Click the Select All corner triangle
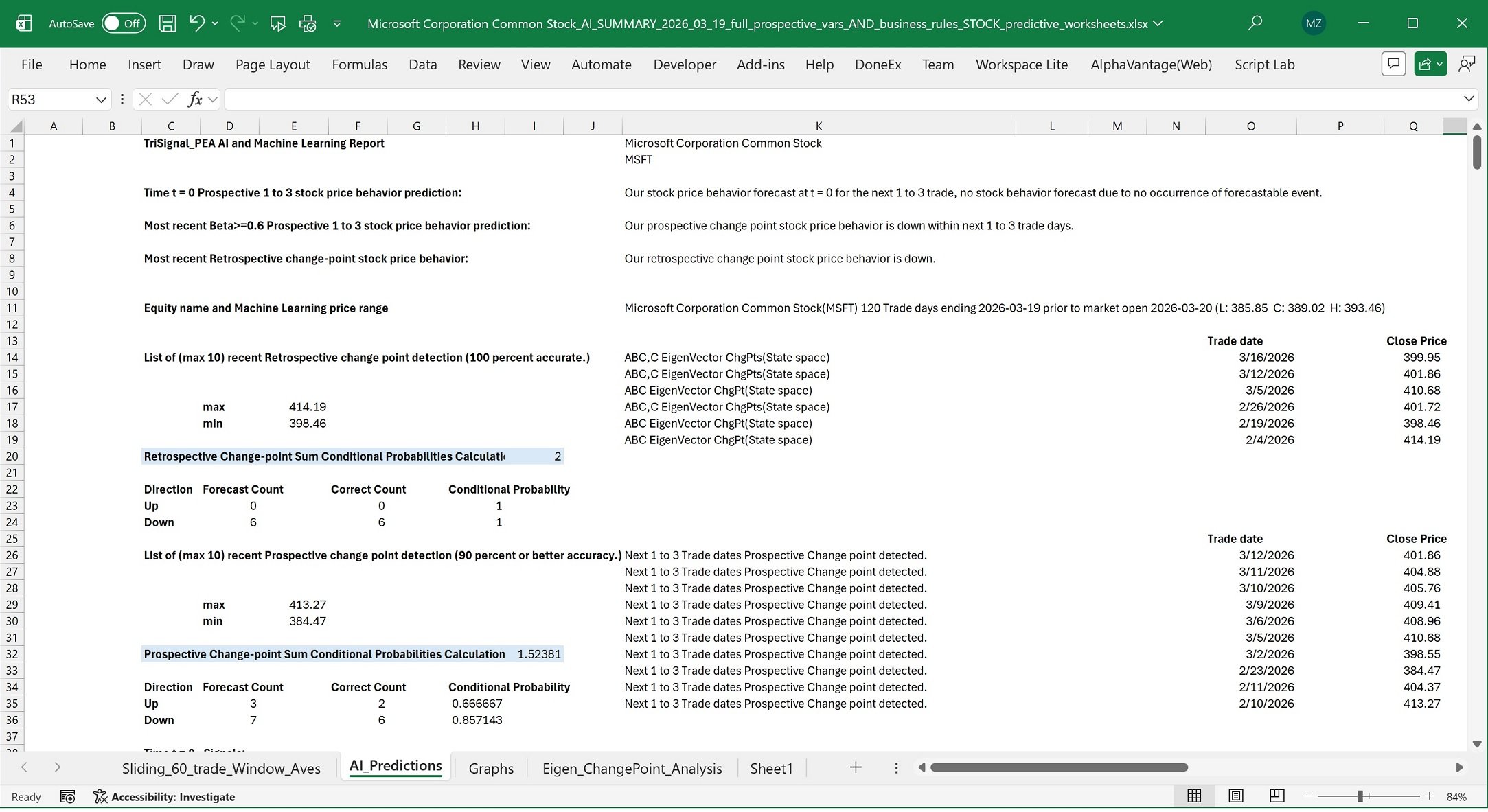 (16, 126)
